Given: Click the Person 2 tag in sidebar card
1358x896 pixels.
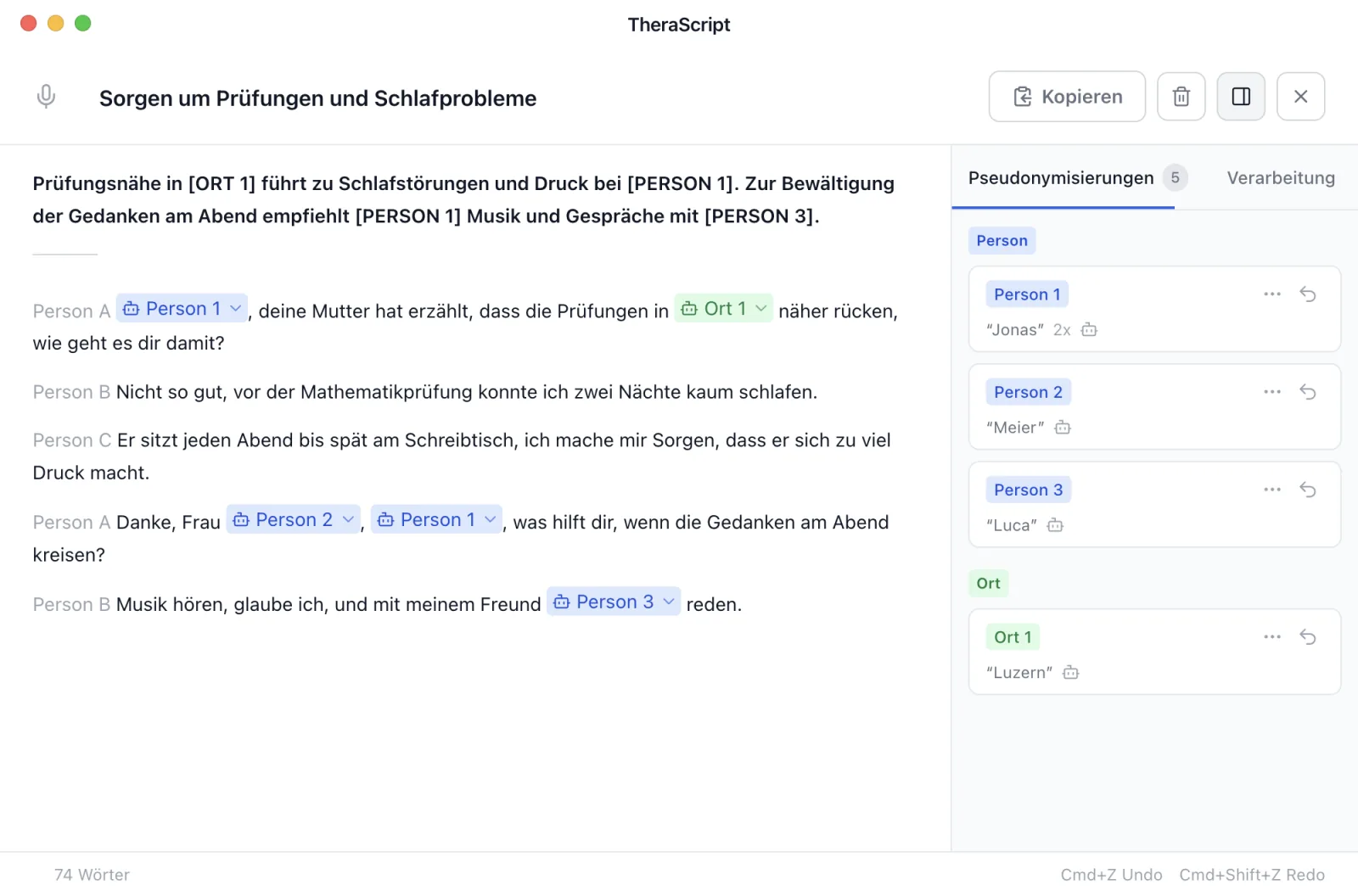Looking at the screenshot, I should 1028,392.
